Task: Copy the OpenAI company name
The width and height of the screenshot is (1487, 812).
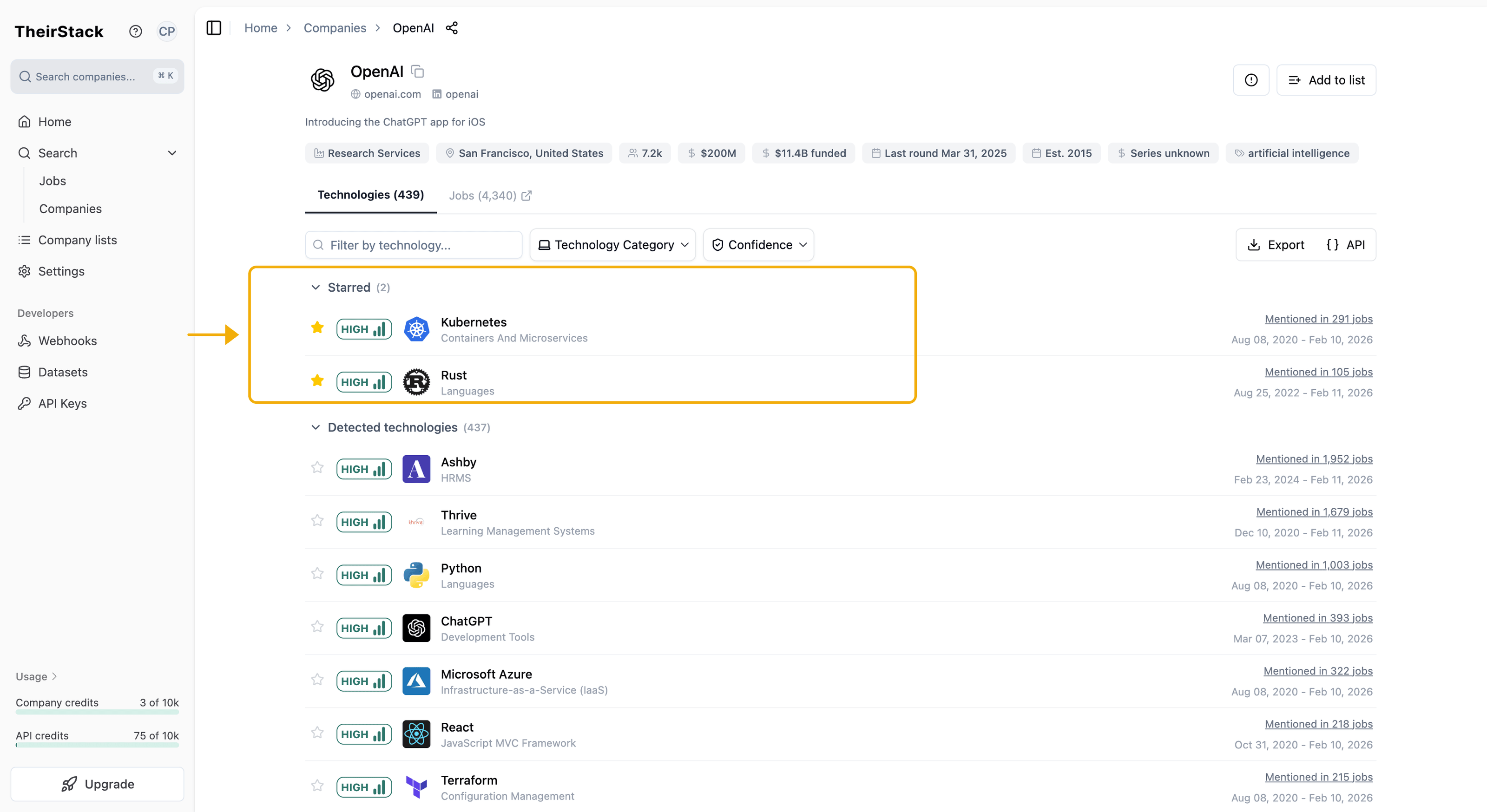Action: point(417,71)
